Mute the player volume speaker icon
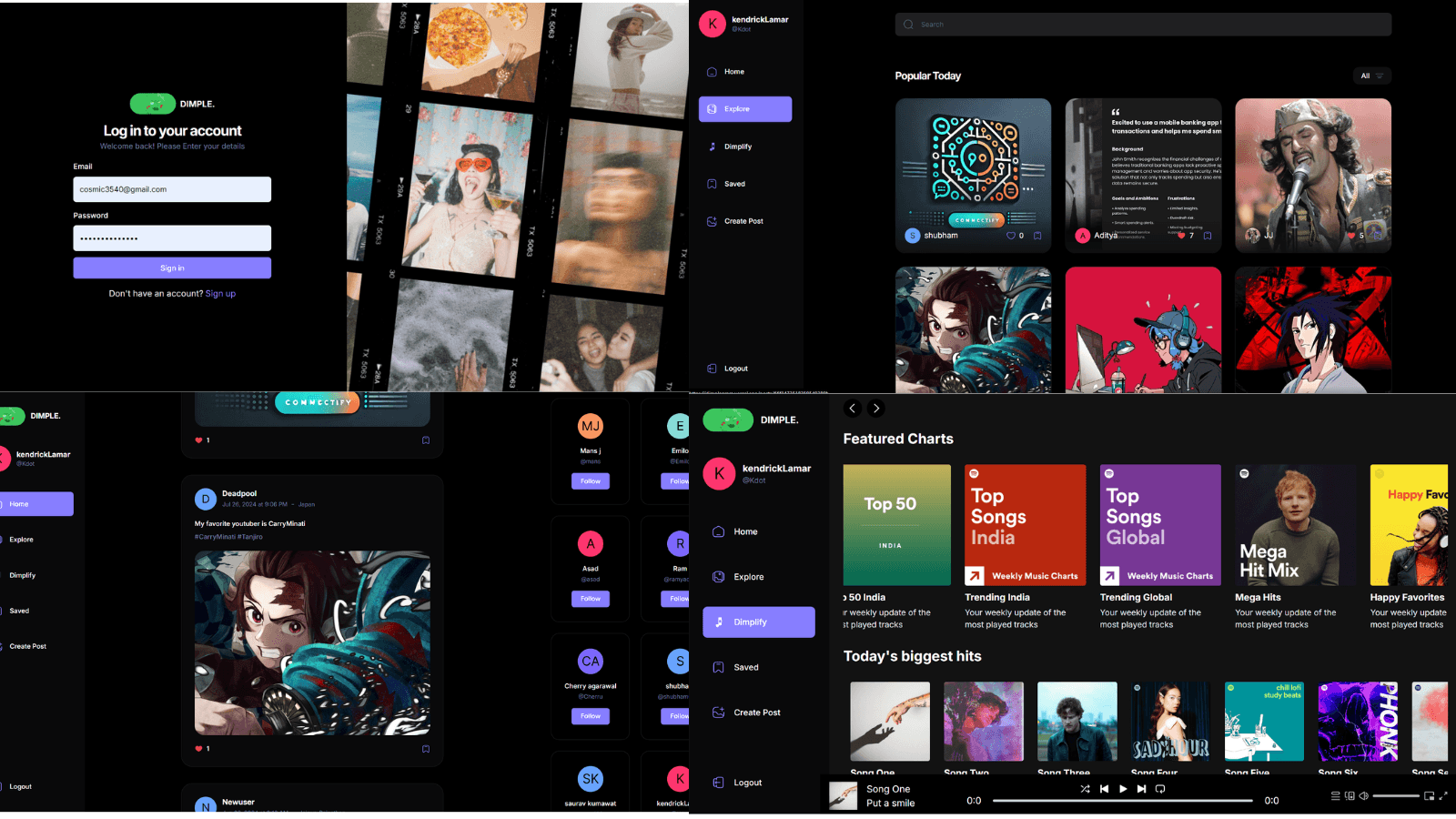The height and width of the screenshot is (819, 1456). (x=1363, y=795)
